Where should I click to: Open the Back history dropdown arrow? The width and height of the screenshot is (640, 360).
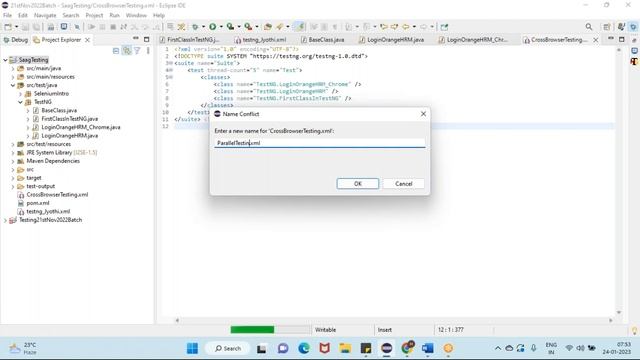(414, 27)
